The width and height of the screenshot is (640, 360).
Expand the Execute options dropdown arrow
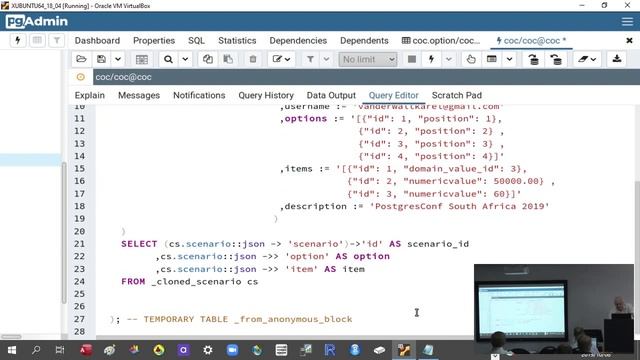point(449,59)
